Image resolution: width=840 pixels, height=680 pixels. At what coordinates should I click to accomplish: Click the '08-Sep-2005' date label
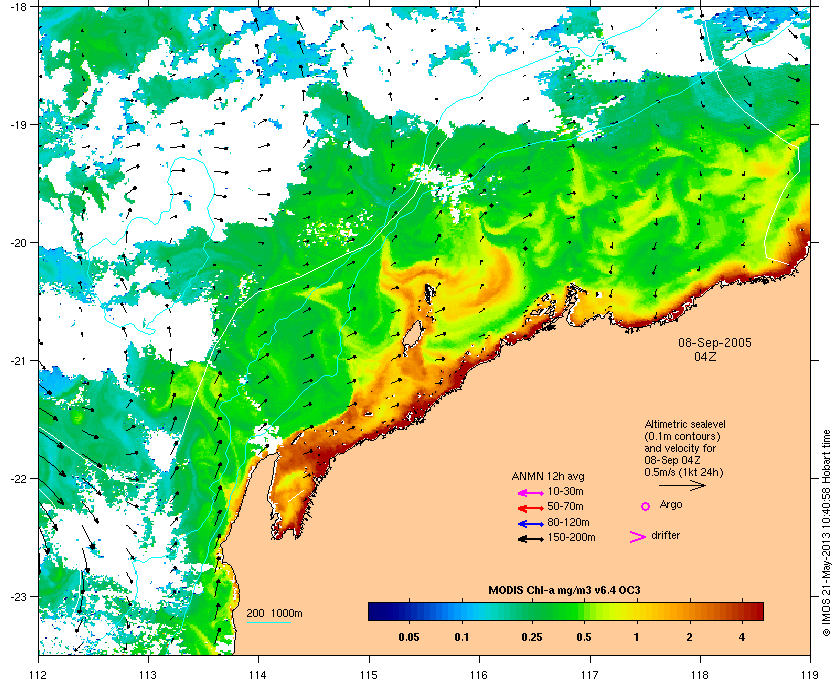(715, 343)
